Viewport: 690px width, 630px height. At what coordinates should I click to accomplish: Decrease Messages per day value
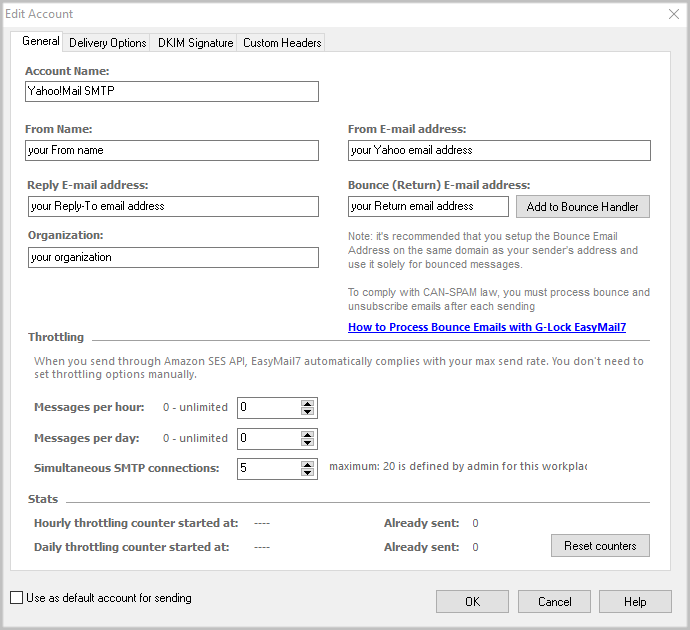click(x=307, y=443)
